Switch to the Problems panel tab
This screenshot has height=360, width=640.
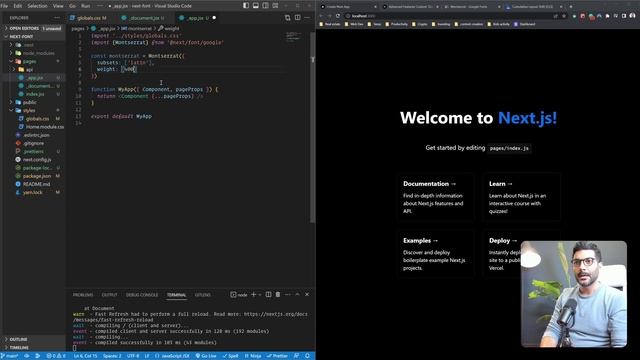click(x=83, y=295)
